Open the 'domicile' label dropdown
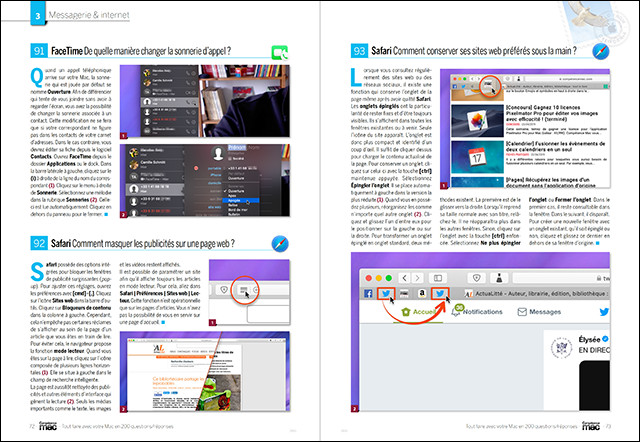Image resolution: width=640 pixels, height=442 pixels. point(215,183)
